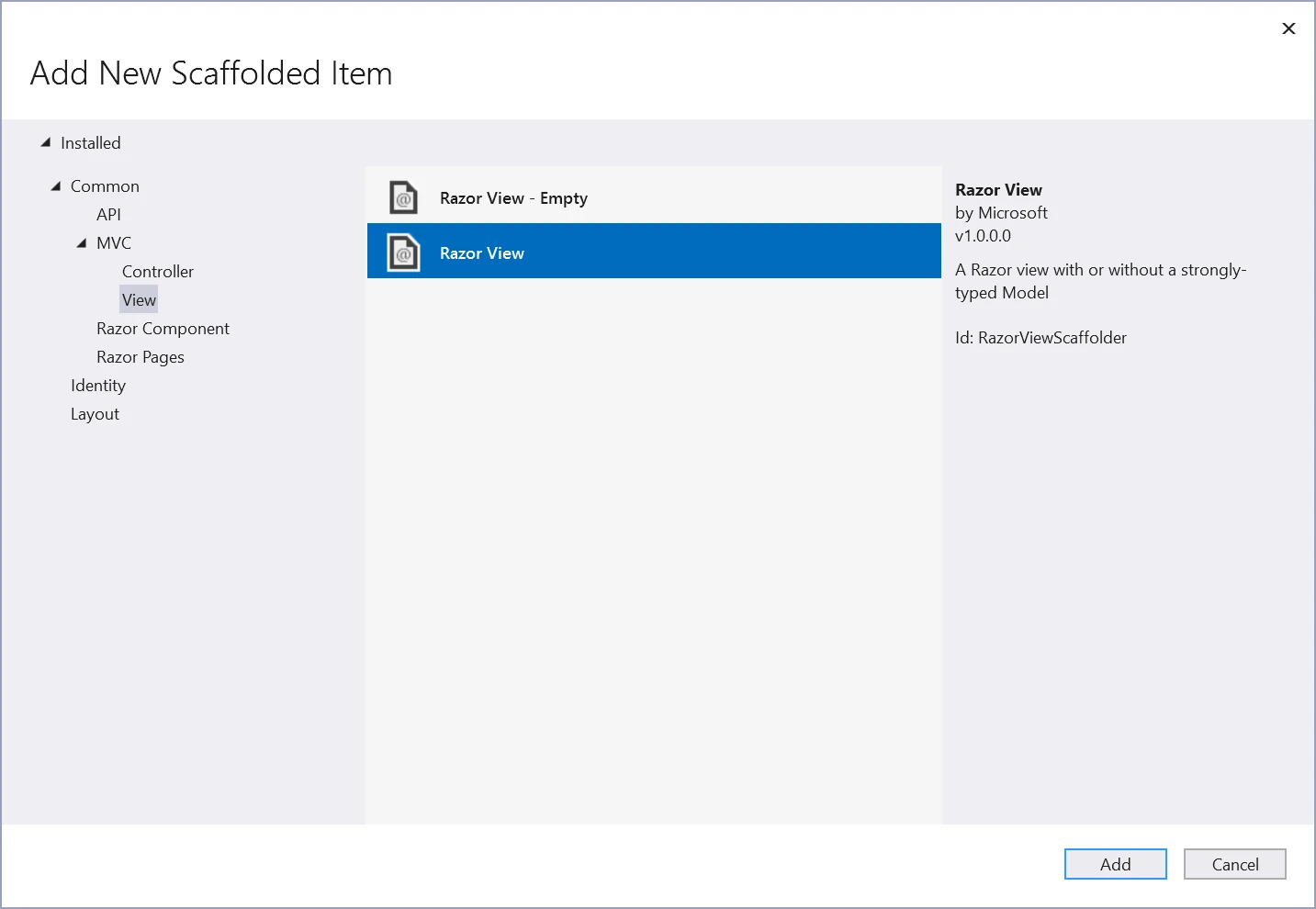Collapse the MVC node arrow
Screen dimensions: 1316x909
82,243
